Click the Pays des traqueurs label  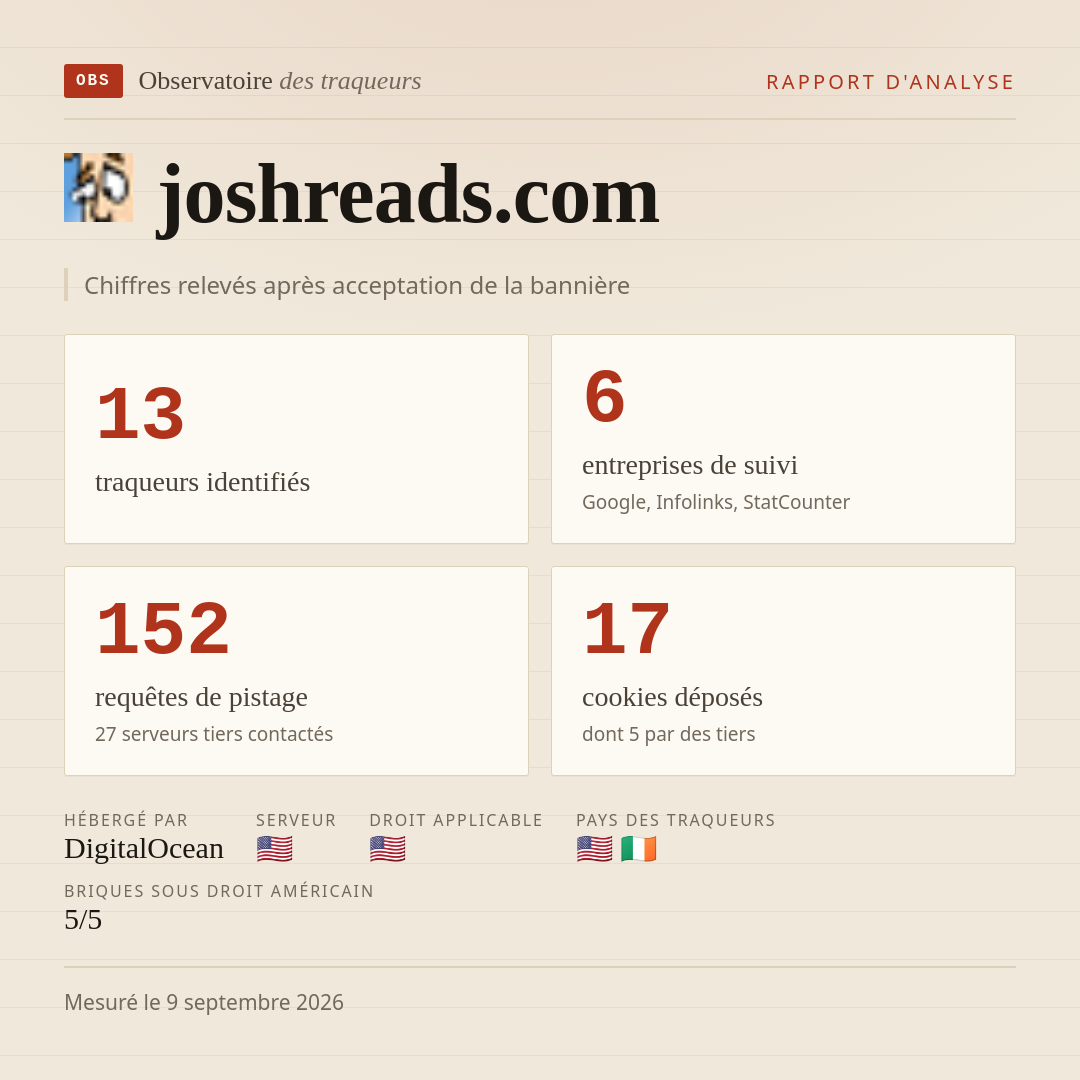[x=676, y=820]
